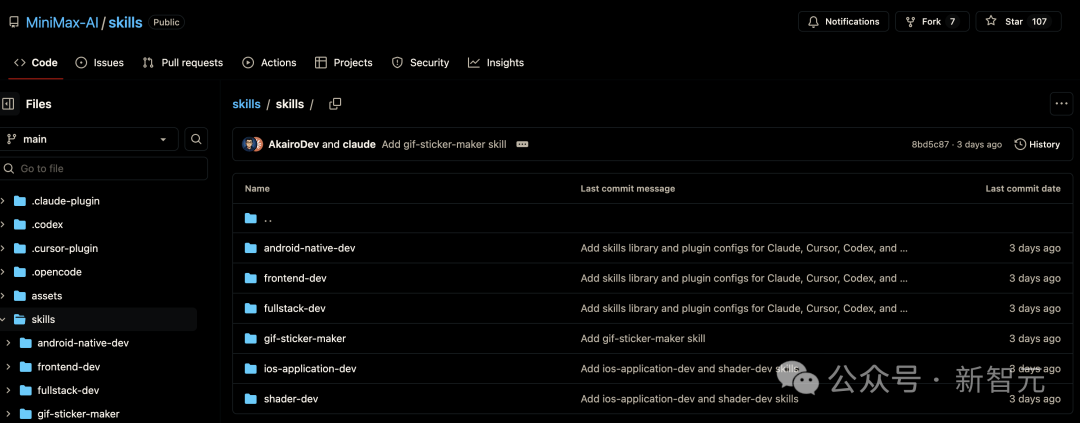Image resolution: width=1080 pixels, height=423 pixels.
Task: Go to the Insights tab
Action: coord(496,62)
